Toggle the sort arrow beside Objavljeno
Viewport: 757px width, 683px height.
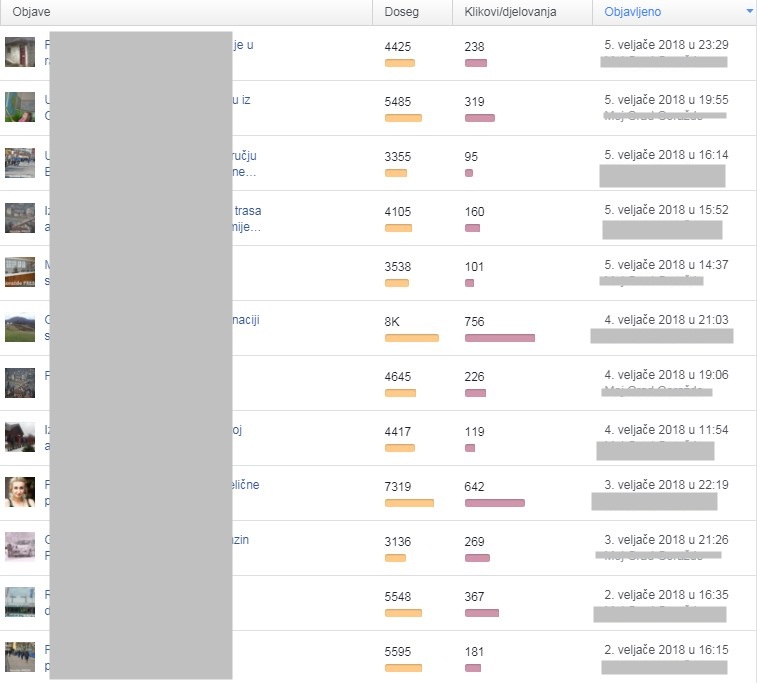click(750, 11)
